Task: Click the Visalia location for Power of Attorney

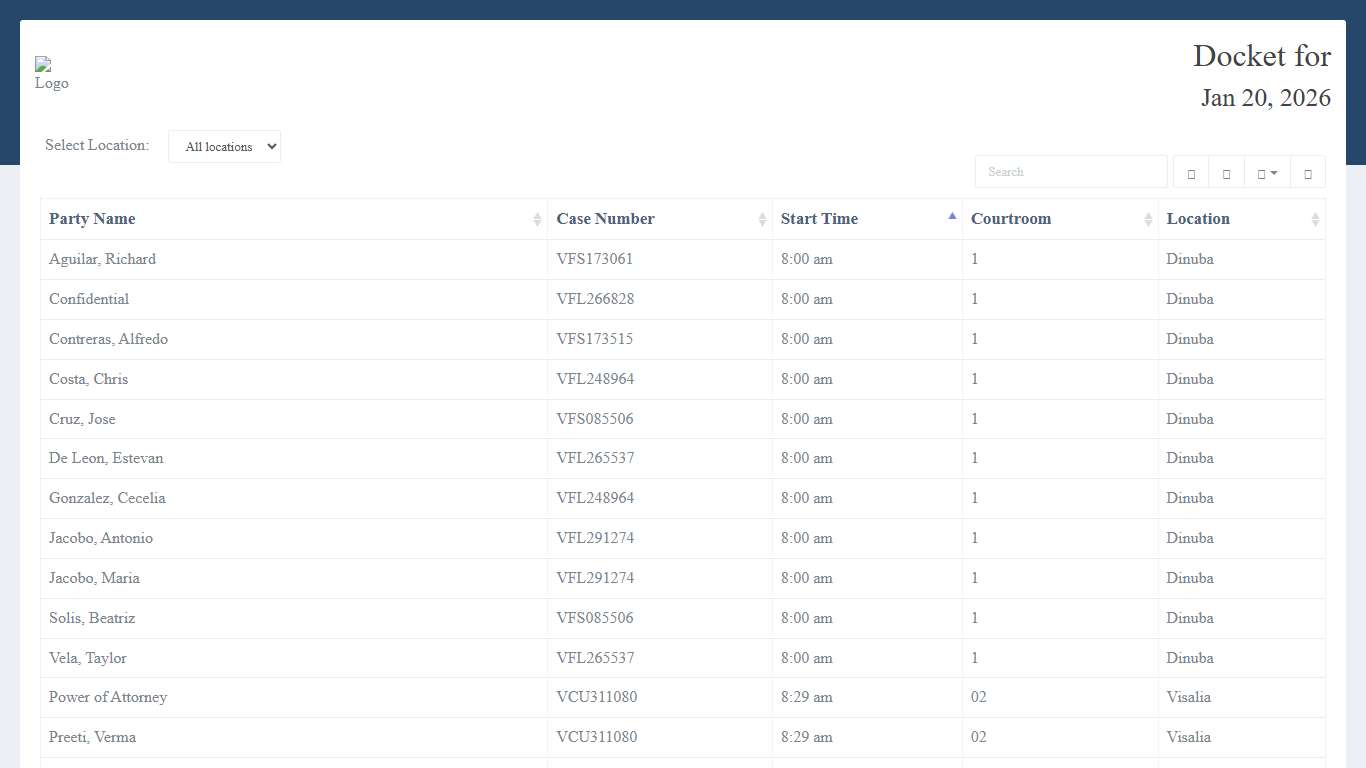Action: [1188, 697]
